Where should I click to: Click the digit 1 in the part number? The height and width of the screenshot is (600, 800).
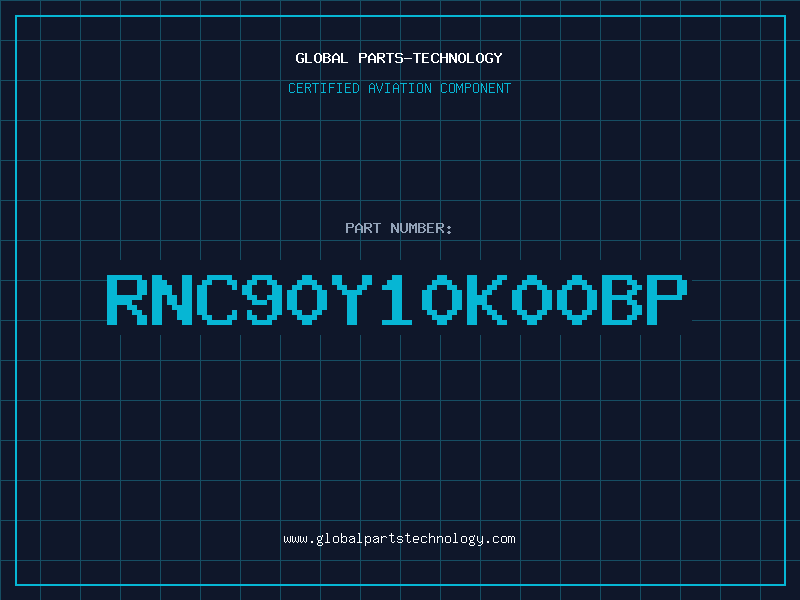(397, 299)
